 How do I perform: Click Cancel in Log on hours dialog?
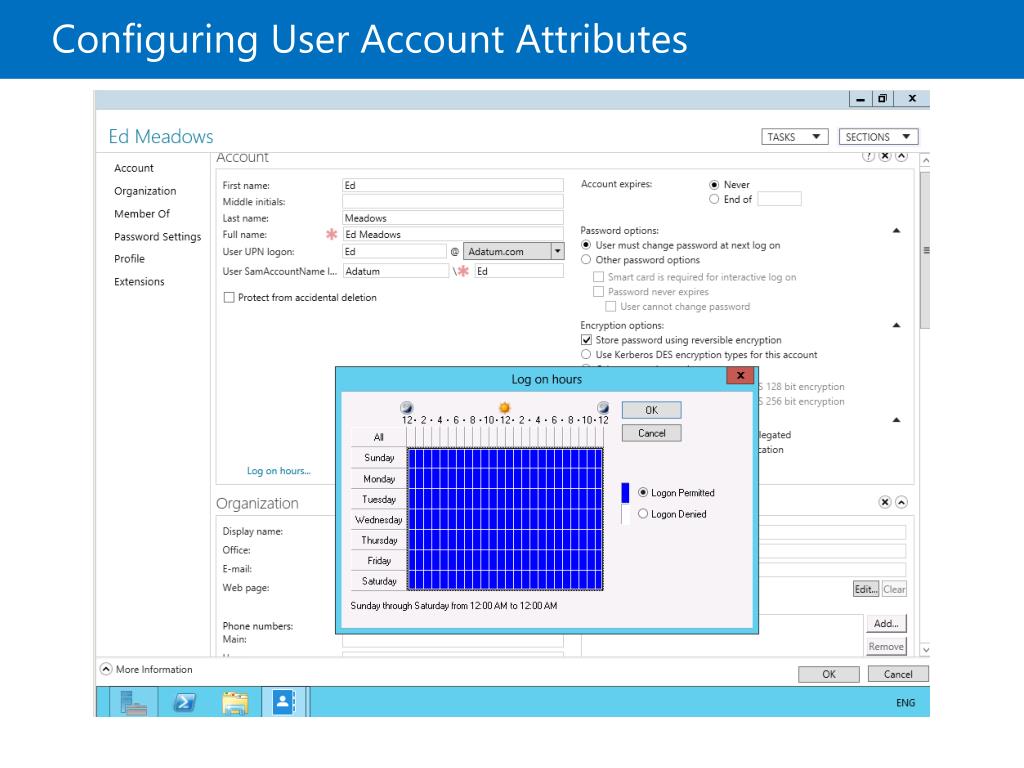point(651,433)
